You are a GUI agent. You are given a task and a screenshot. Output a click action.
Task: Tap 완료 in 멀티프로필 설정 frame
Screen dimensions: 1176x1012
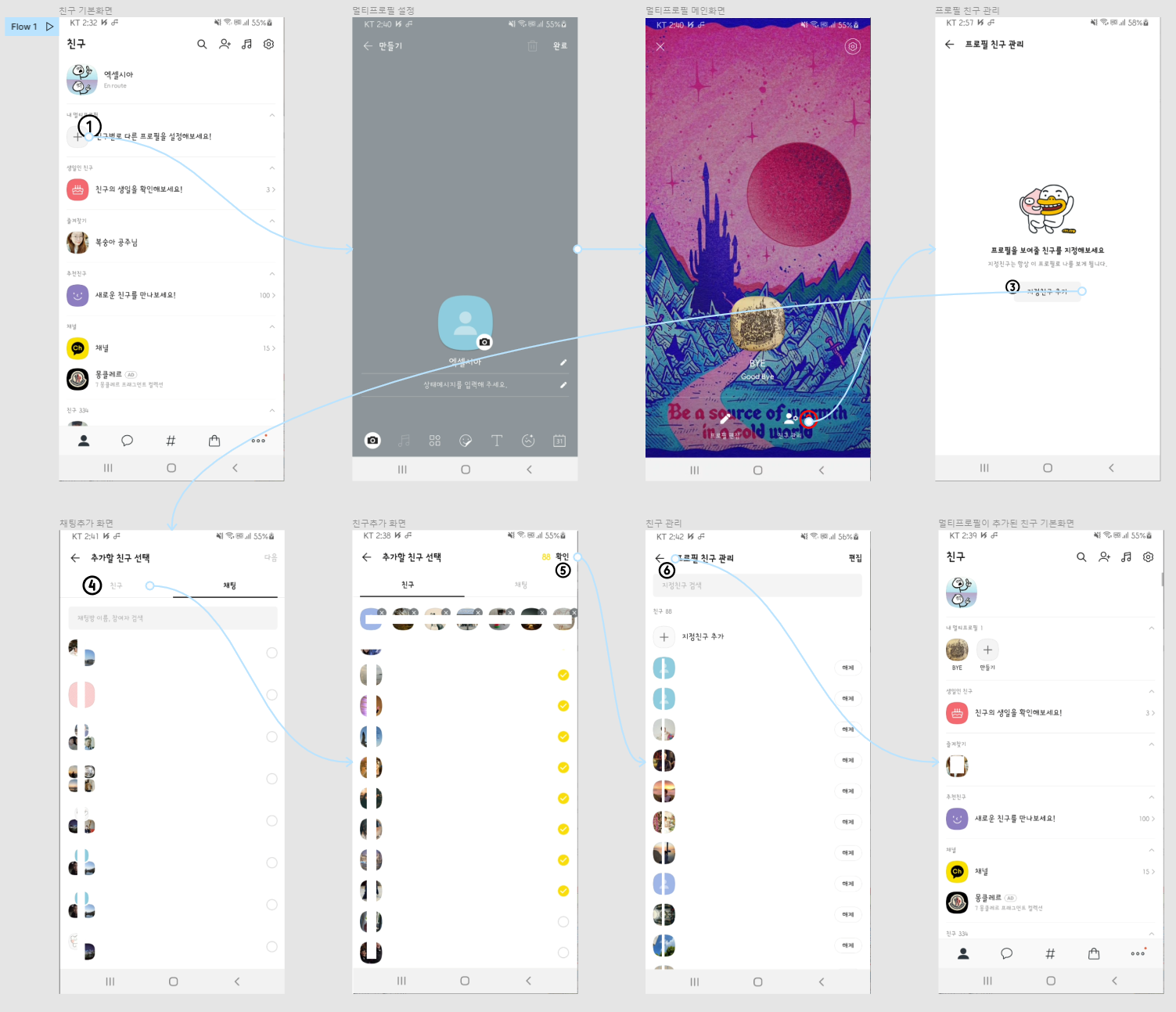[x=560, y=46]
